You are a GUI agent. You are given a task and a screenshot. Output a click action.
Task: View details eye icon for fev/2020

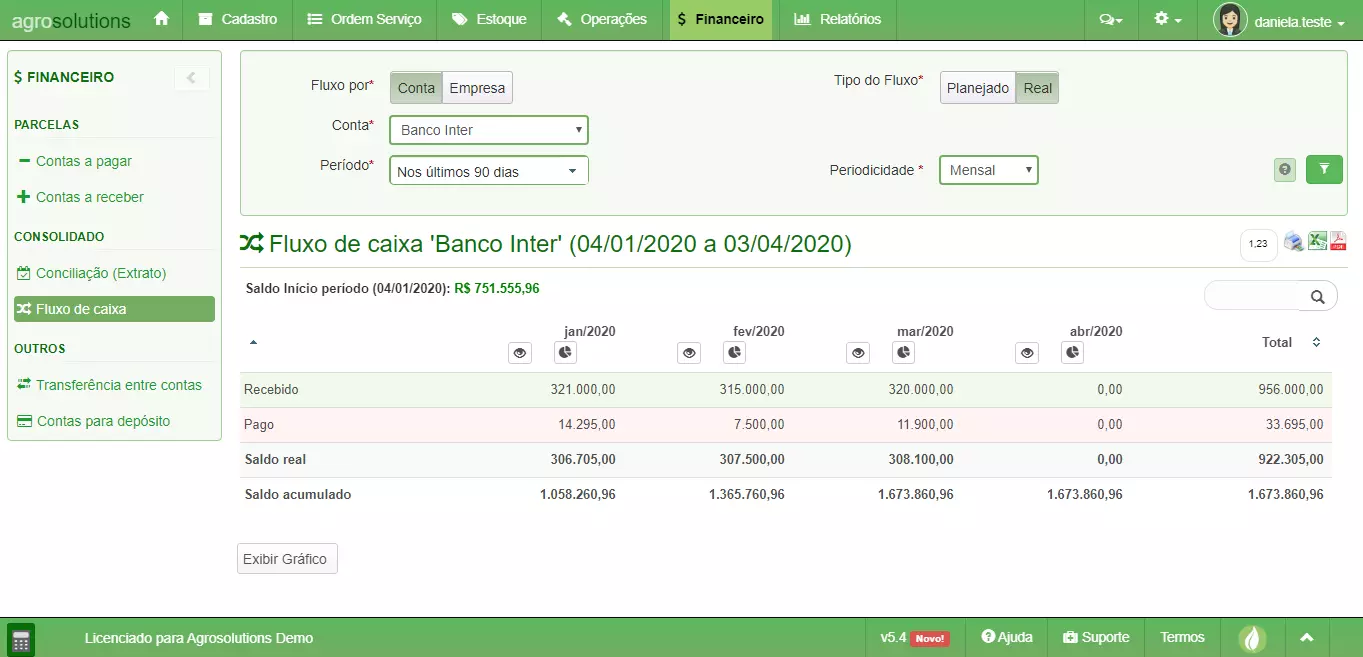[688, 353]
